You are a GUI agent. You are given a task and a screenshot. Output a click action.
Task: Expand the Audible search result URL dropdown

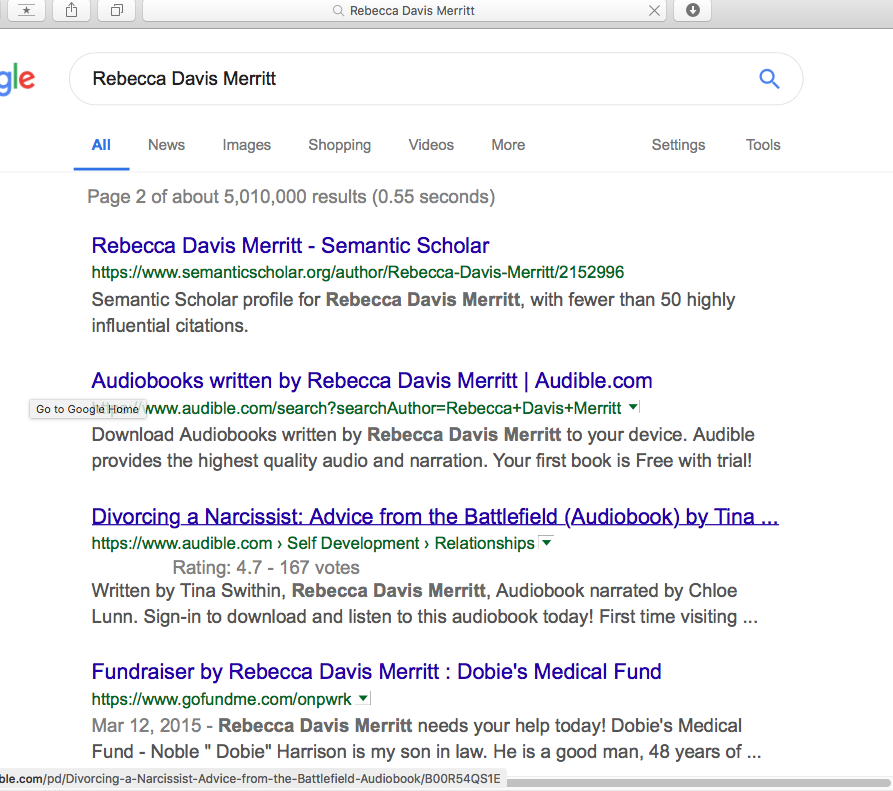pos(633,407)
